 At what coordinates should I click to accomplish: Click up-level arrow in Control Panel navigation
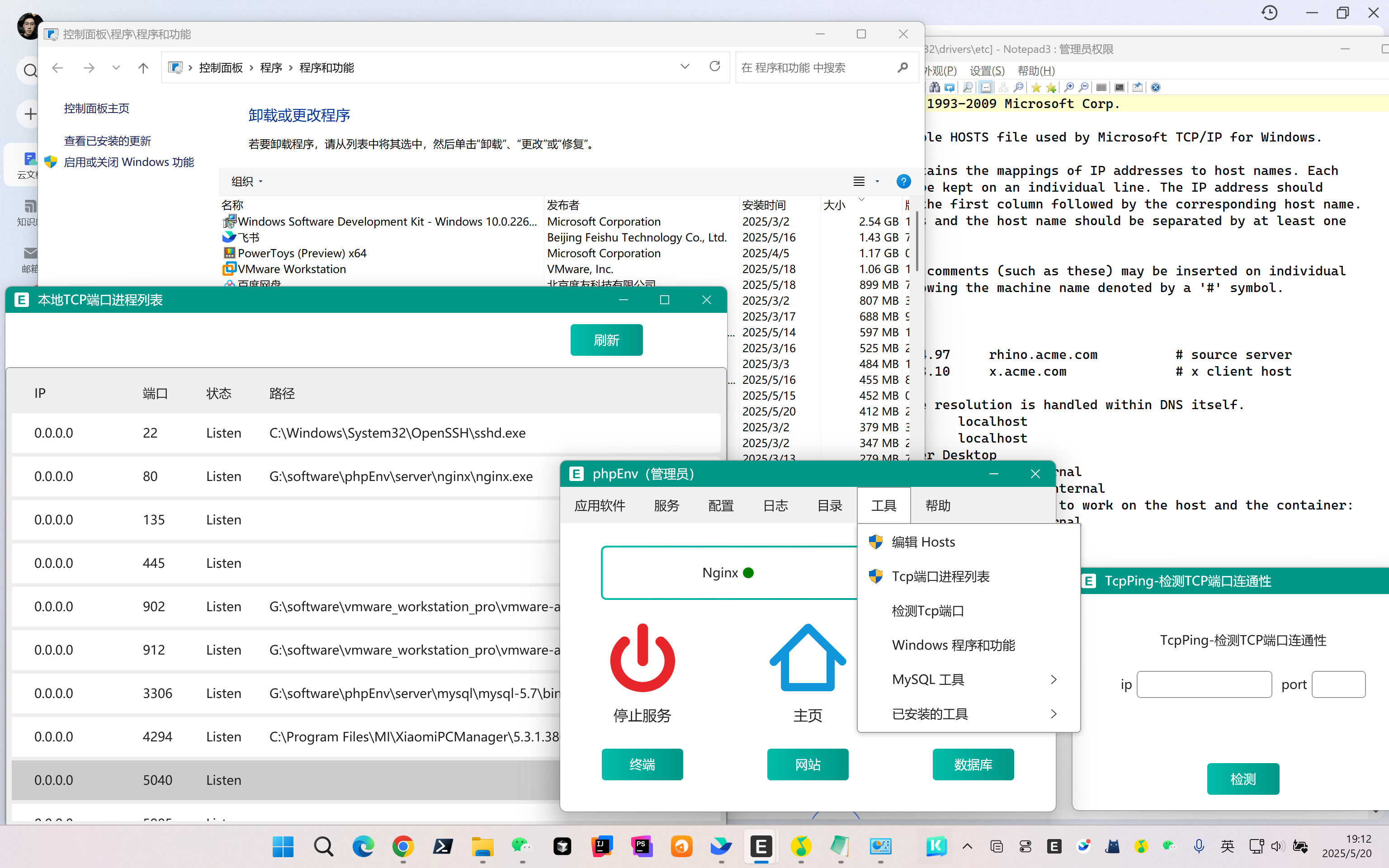click(x=143, y=68)
